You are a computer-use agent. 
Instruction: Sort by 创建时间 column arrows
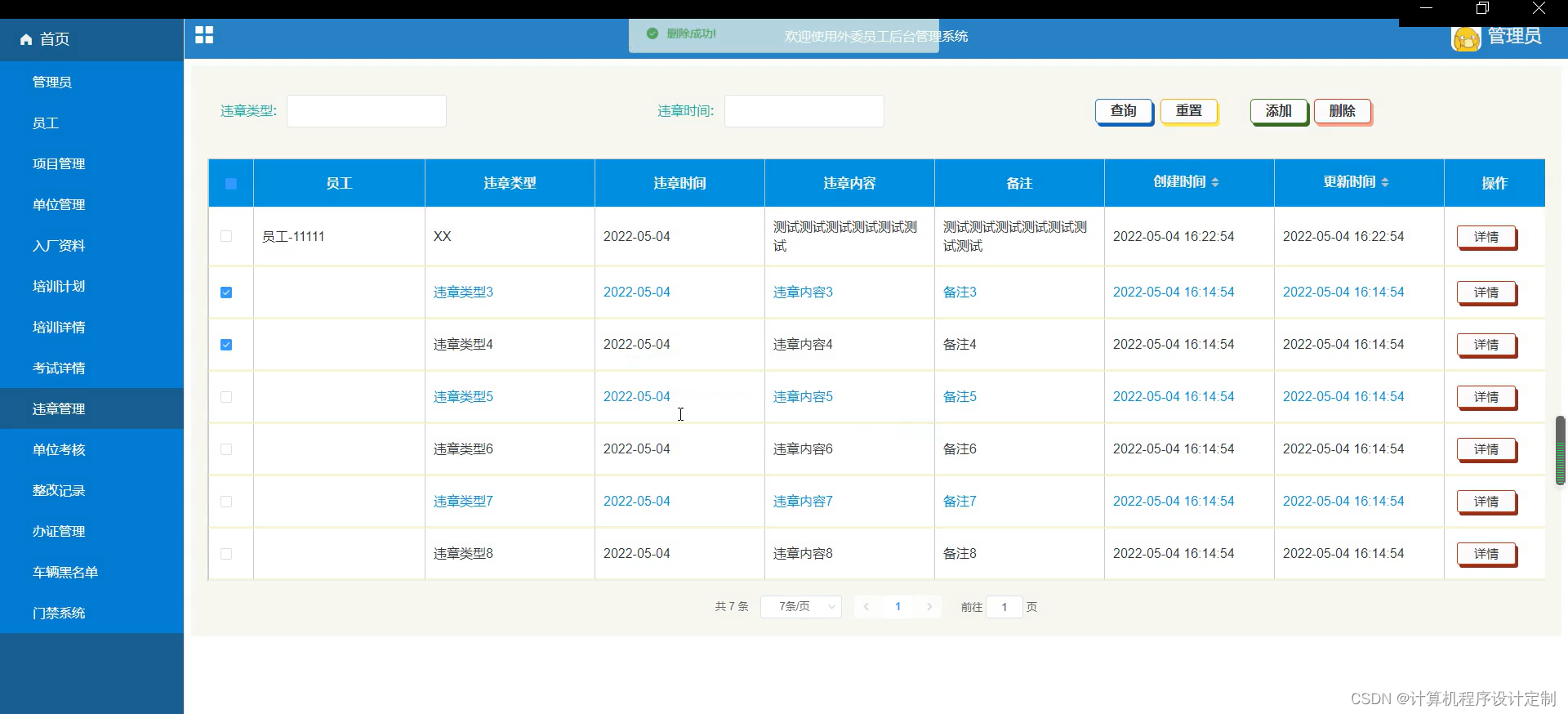click(1215, 182)
